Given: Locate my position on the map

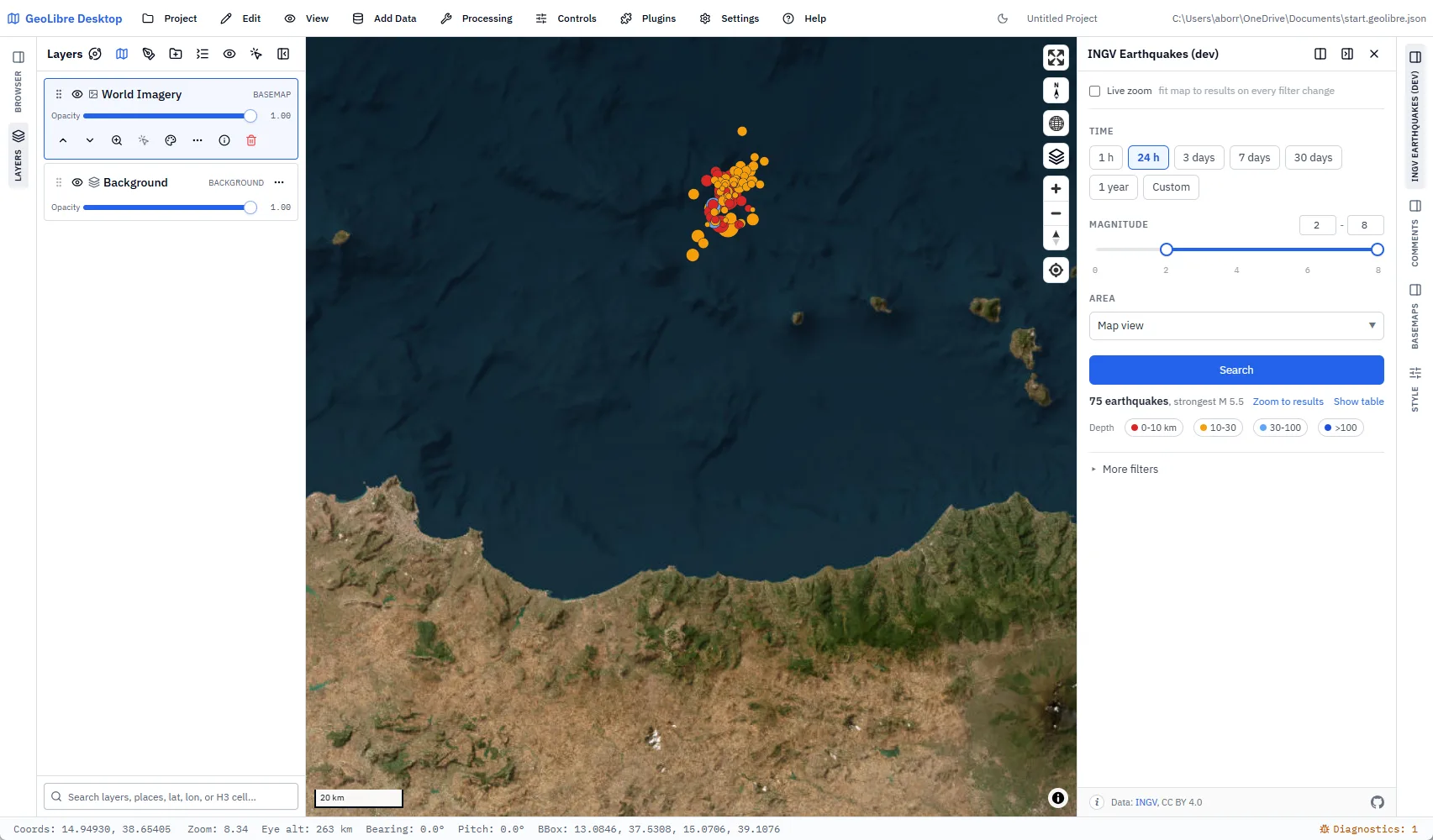Looking at the screenshot, I should tap(1056, 270).
